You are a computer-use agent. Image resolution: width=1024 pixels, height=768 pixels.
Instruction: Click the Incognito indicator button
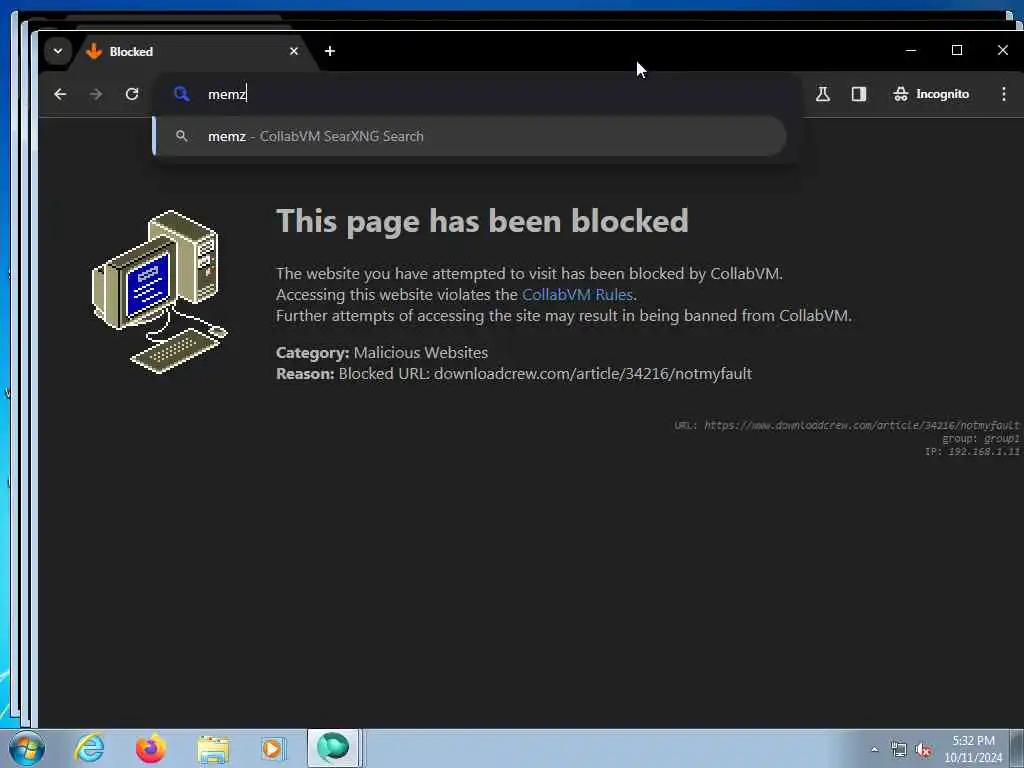pyautogui.click(x=931, y=94)
